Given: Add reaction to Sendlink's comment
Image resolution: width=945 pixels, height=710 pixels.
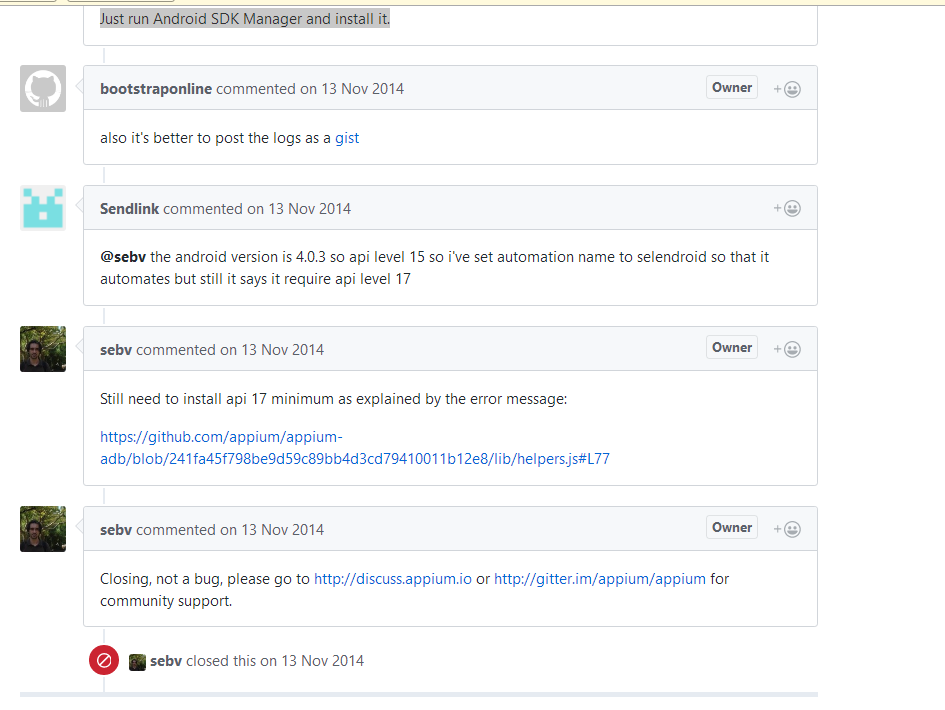Looking at the screenshot, I should pyautogui.click(x=787, y=209).
